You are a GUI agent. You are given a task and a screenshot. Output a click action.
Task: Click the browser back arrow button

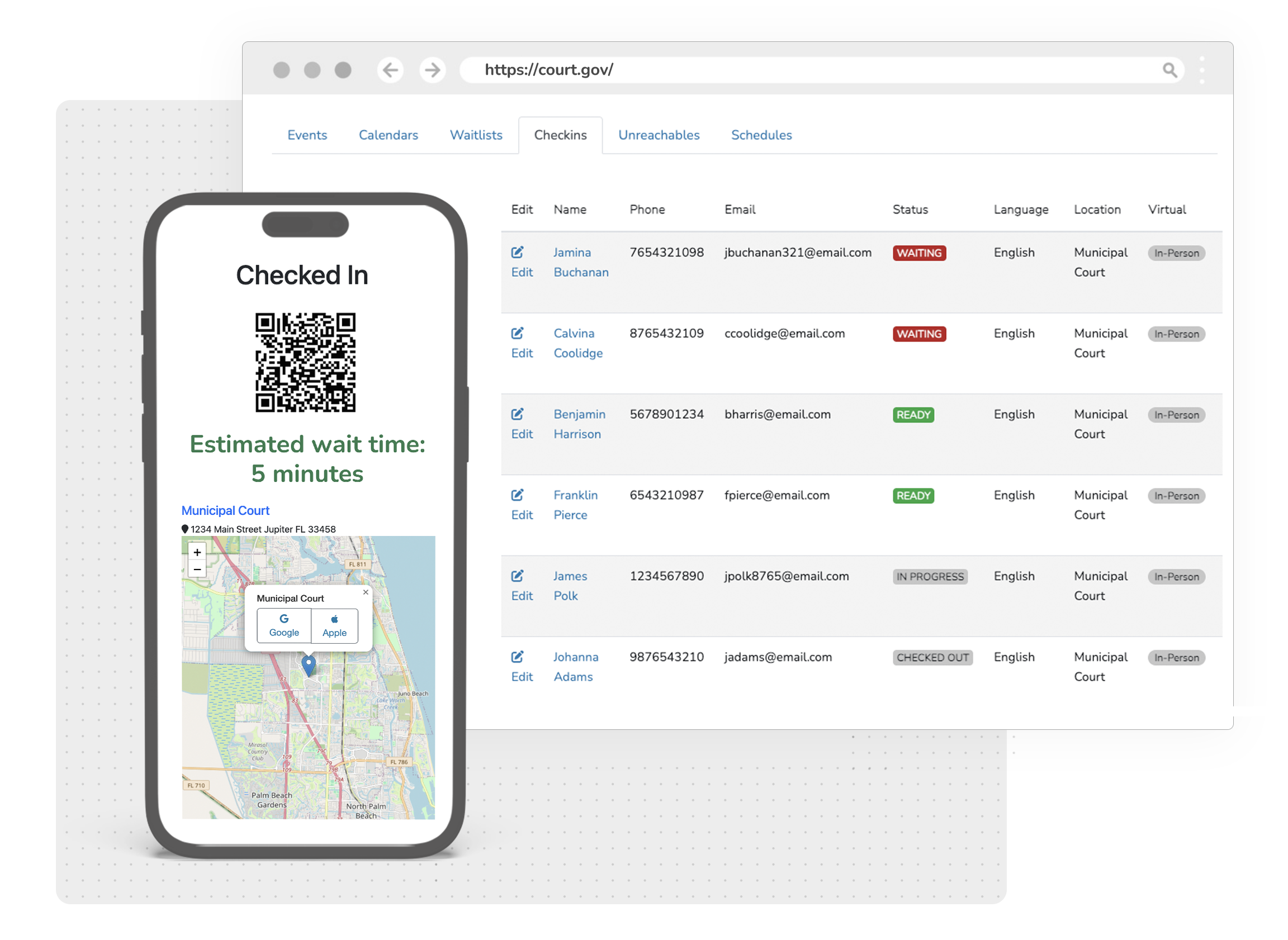[x=390, y=70]
